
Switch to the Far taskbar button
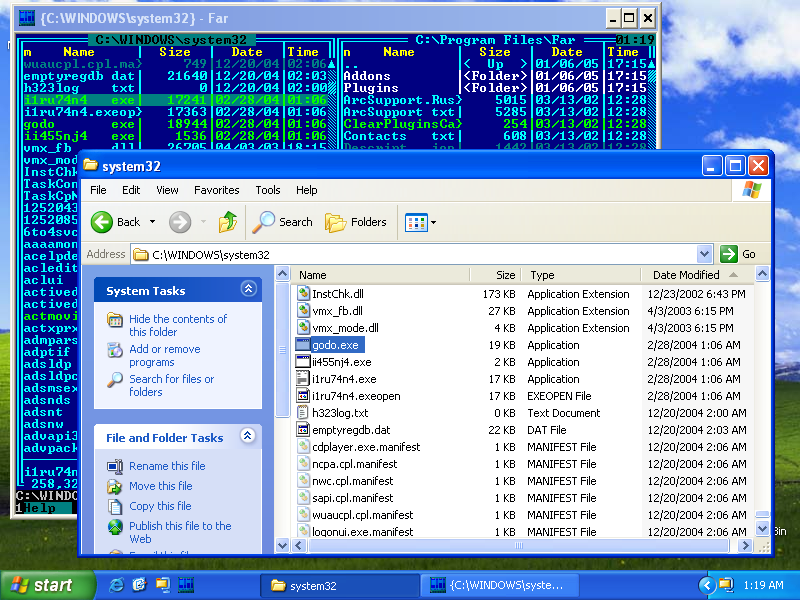(499, 585)
